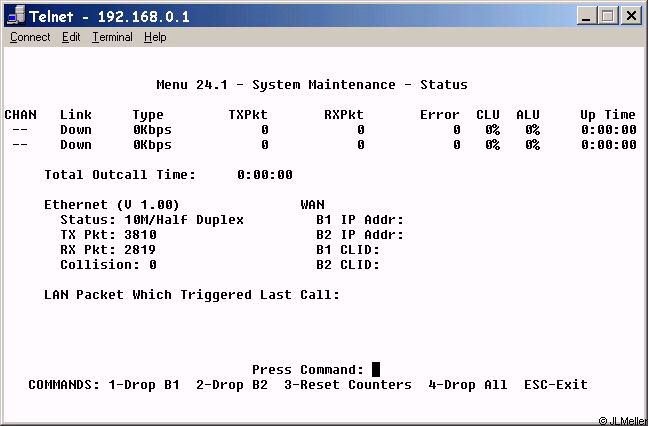Maximize the Telnet window
The height and width of the screenshot is (426, 648).
click(608, 16)
